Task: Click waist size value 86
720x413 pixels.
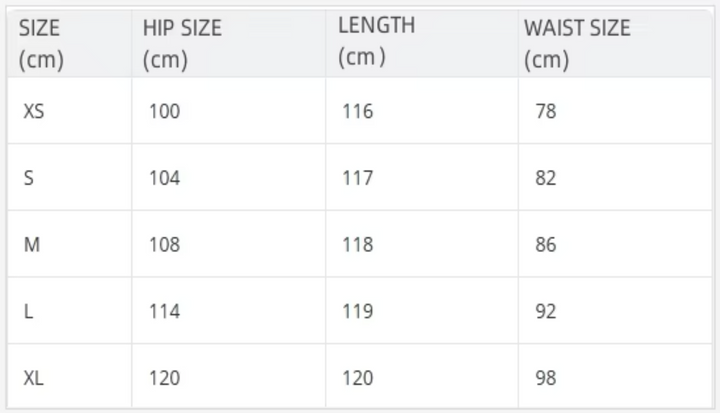Action: (x=546, y=244)
